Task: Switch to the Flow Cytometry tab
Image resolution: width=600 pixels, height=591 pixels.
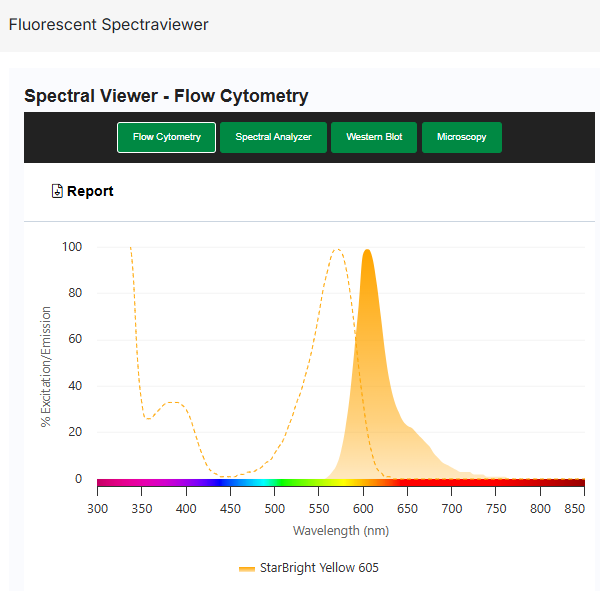Action: click(166, 137)
